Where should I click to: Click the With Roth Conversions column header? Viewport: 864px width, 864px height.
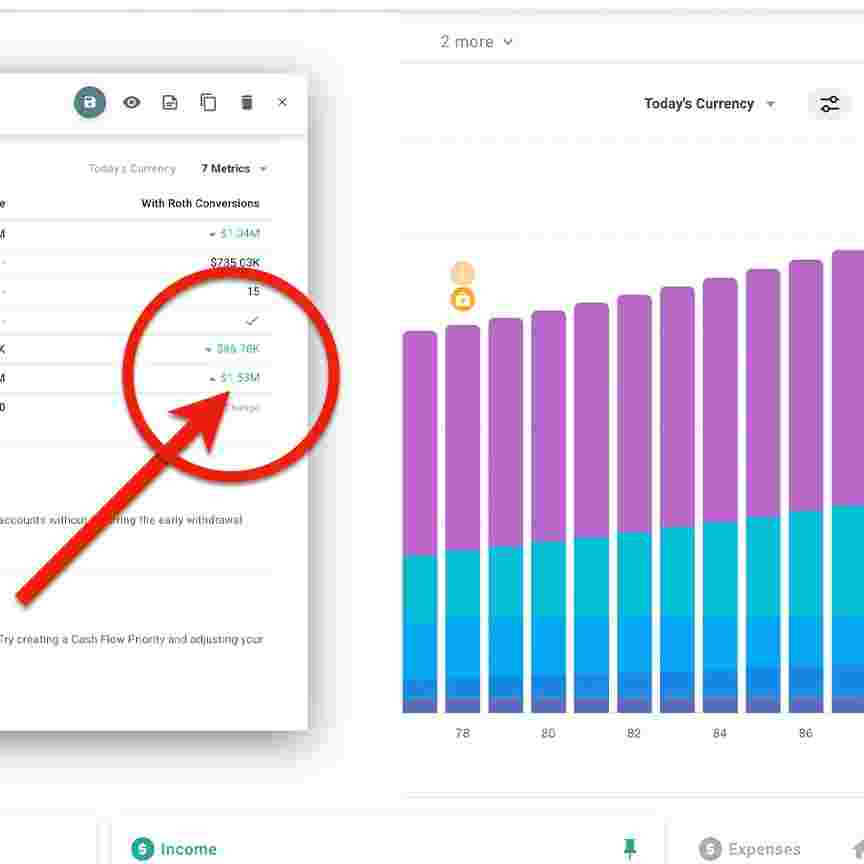pyautogui.click(x=200, y=203)
